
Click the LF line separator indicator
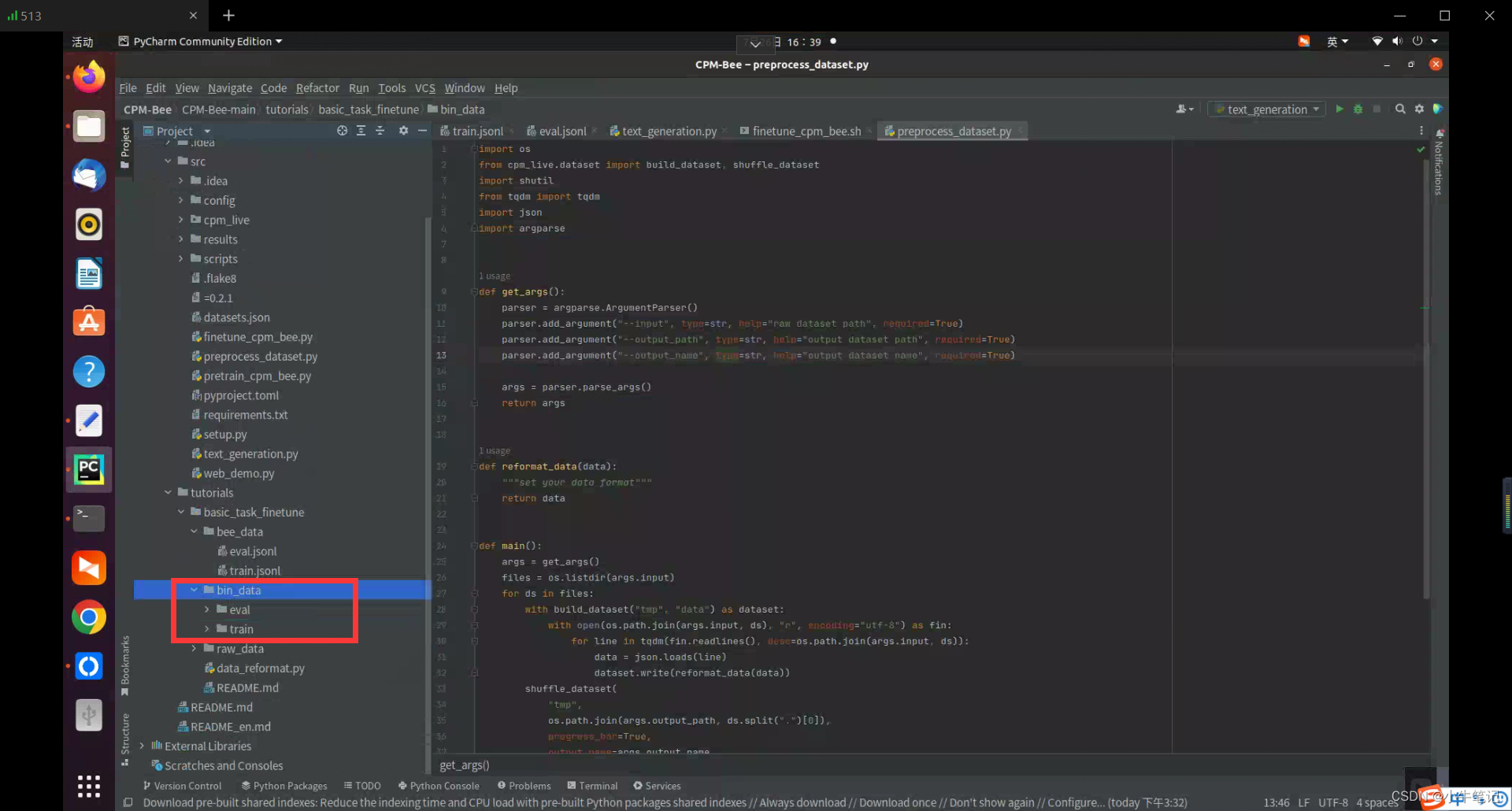[1304, 802]
